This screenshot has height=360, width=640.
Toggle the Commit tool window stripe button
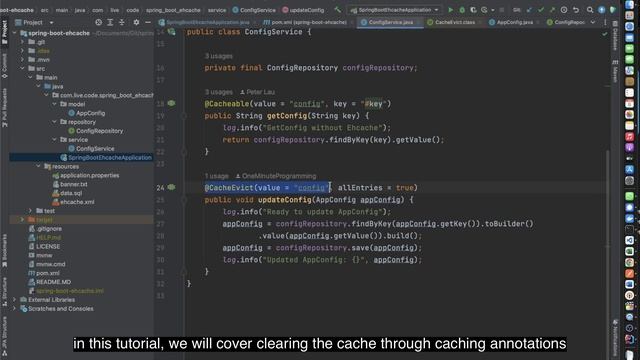click(x=4, y=65)
